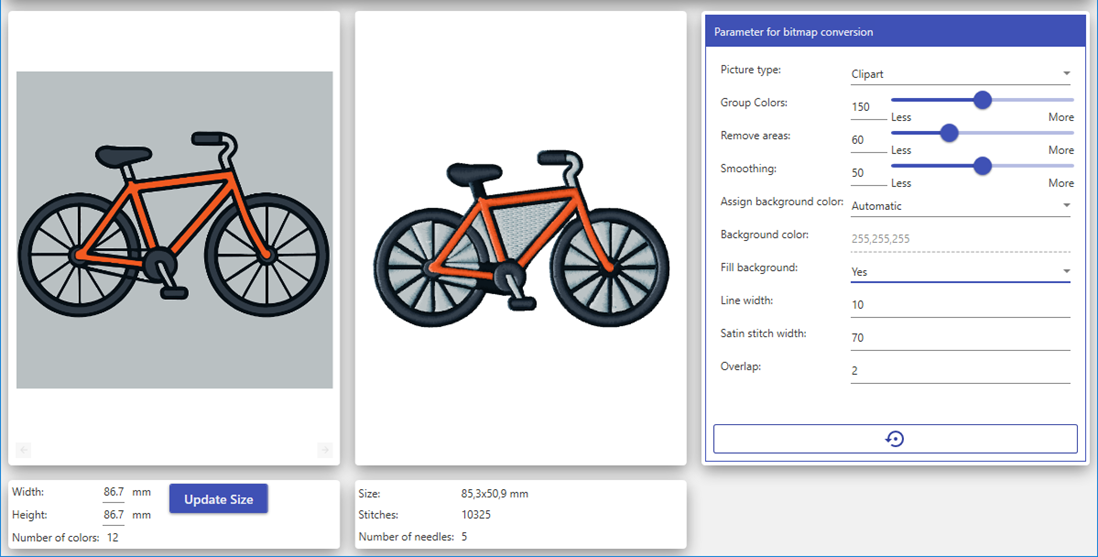Click the reset parameters icon button

tap(895, 439)
